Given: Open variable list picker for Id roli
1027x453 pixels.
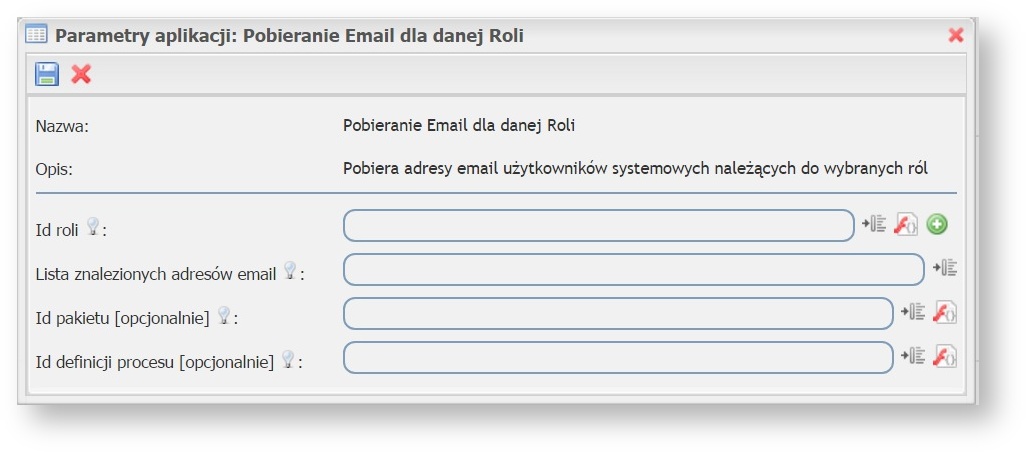Looking at the screenshot, I should coord(874,225).
